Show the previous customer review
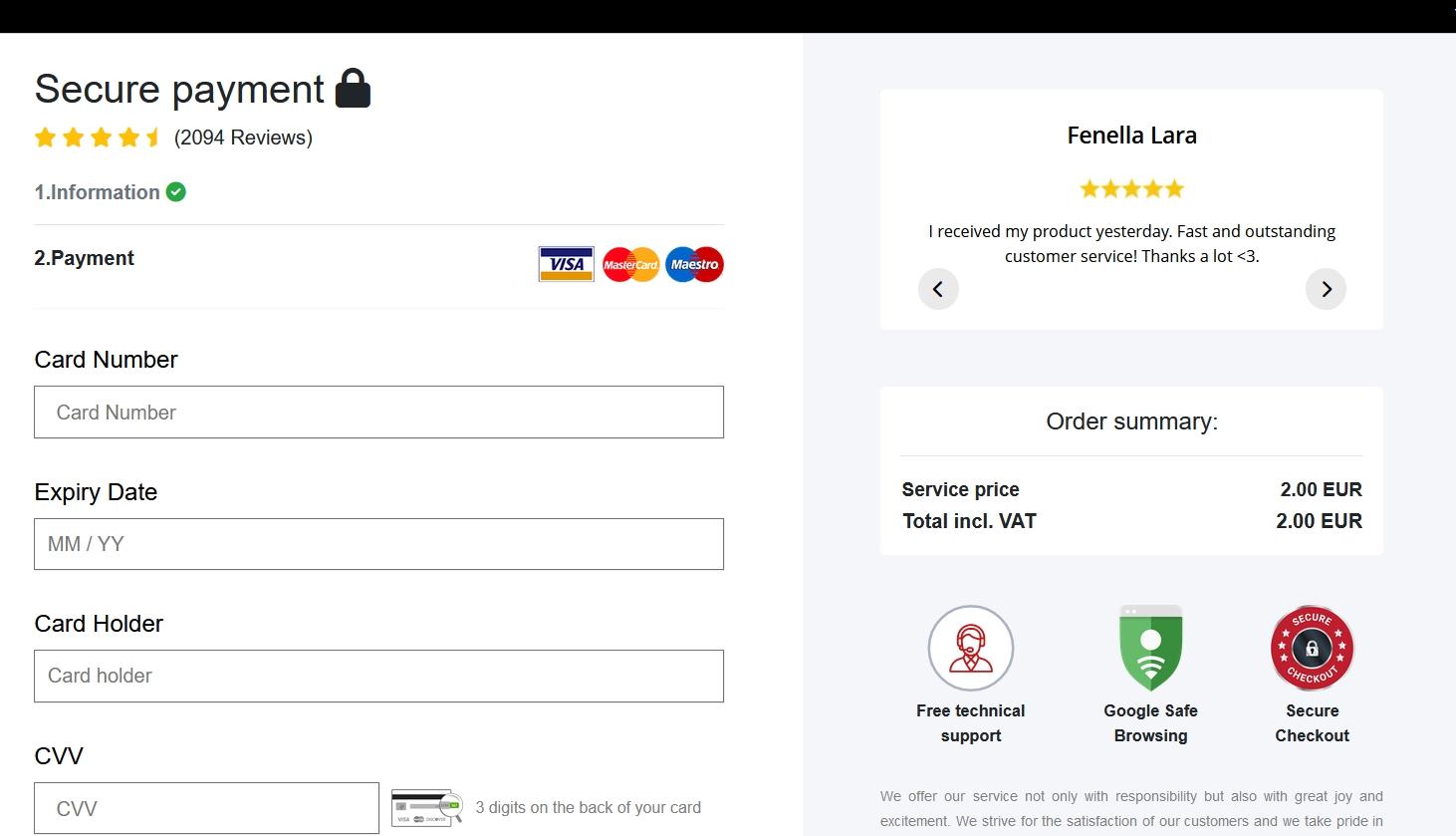The height and width of the screenshot is (836, 1456). pos(937,289)
